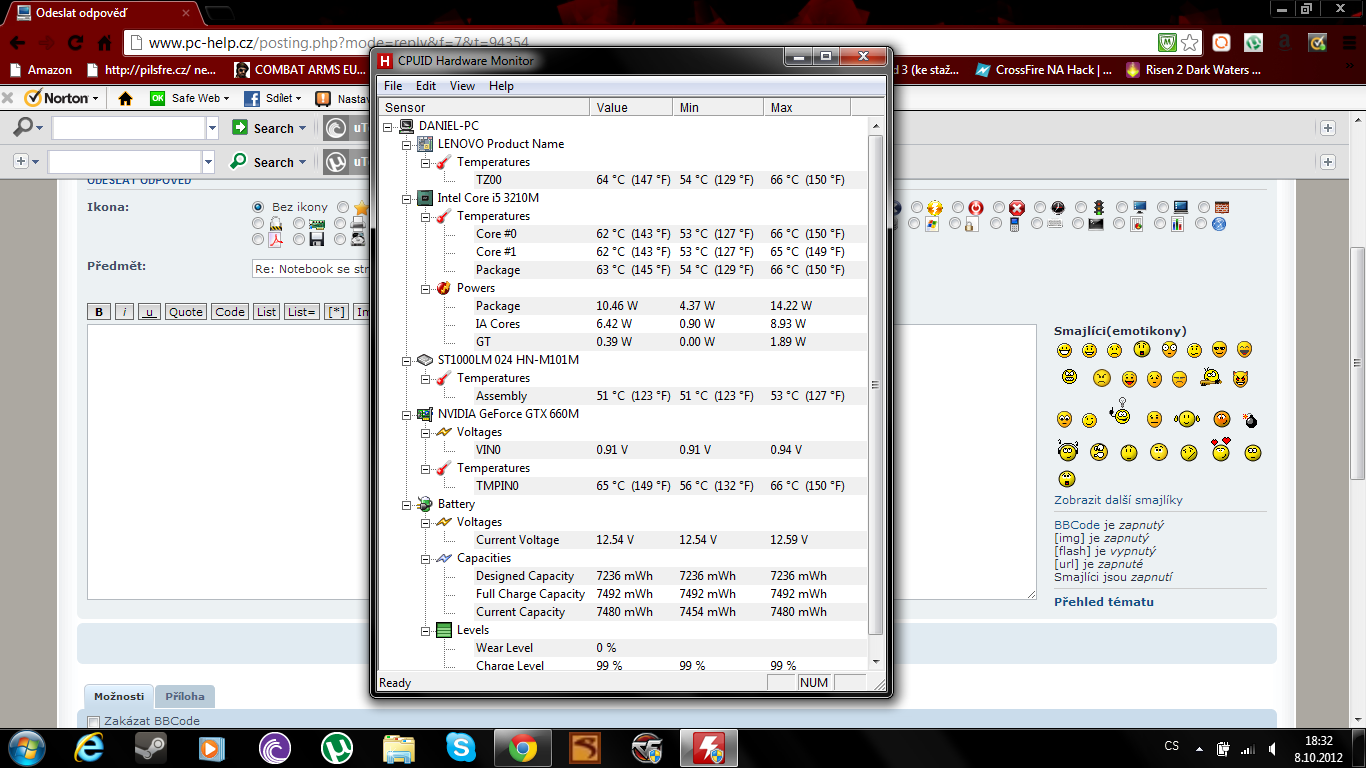1366x768 pixels.
Task: Open Chrome's hamburger menu icon
Action: [1349, 43]
